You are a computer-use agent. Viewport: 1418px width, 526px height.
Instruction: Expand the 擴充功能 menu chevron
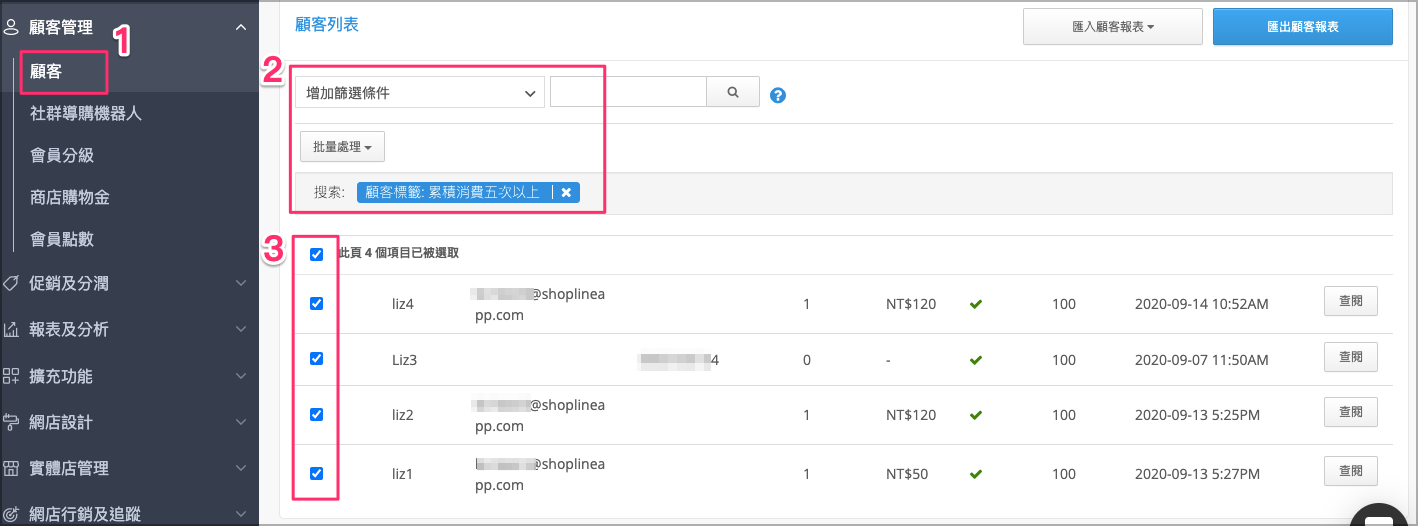click(x=240, y=376)
